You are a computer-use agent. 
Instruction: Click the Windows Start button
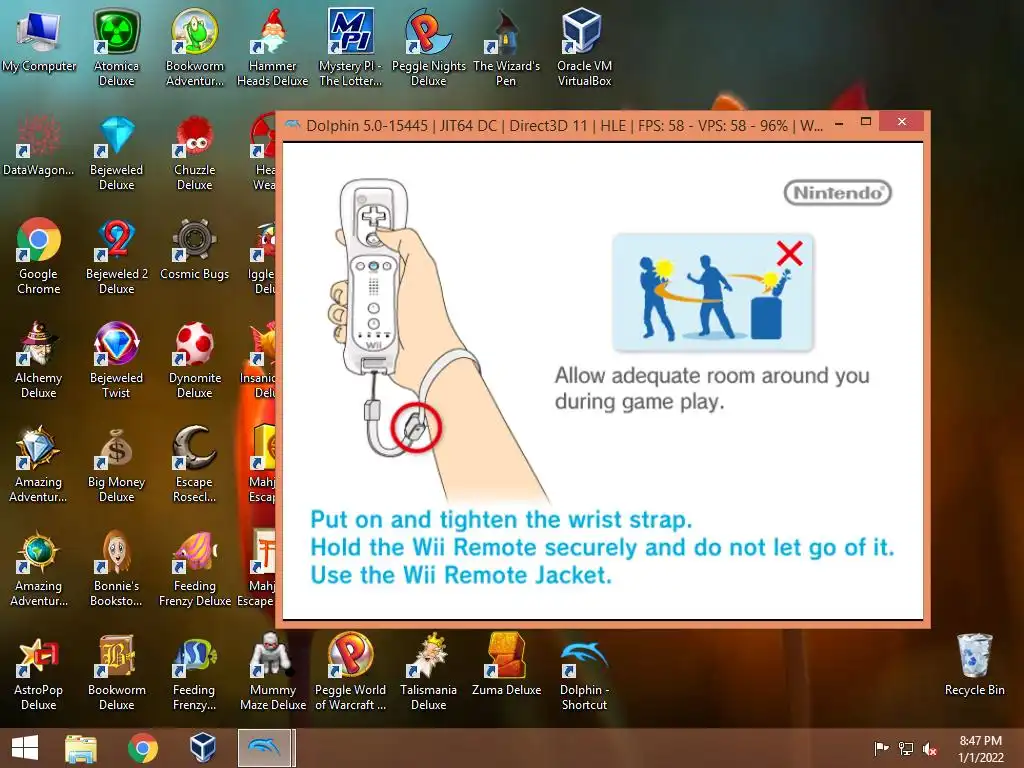coord(25,748)
